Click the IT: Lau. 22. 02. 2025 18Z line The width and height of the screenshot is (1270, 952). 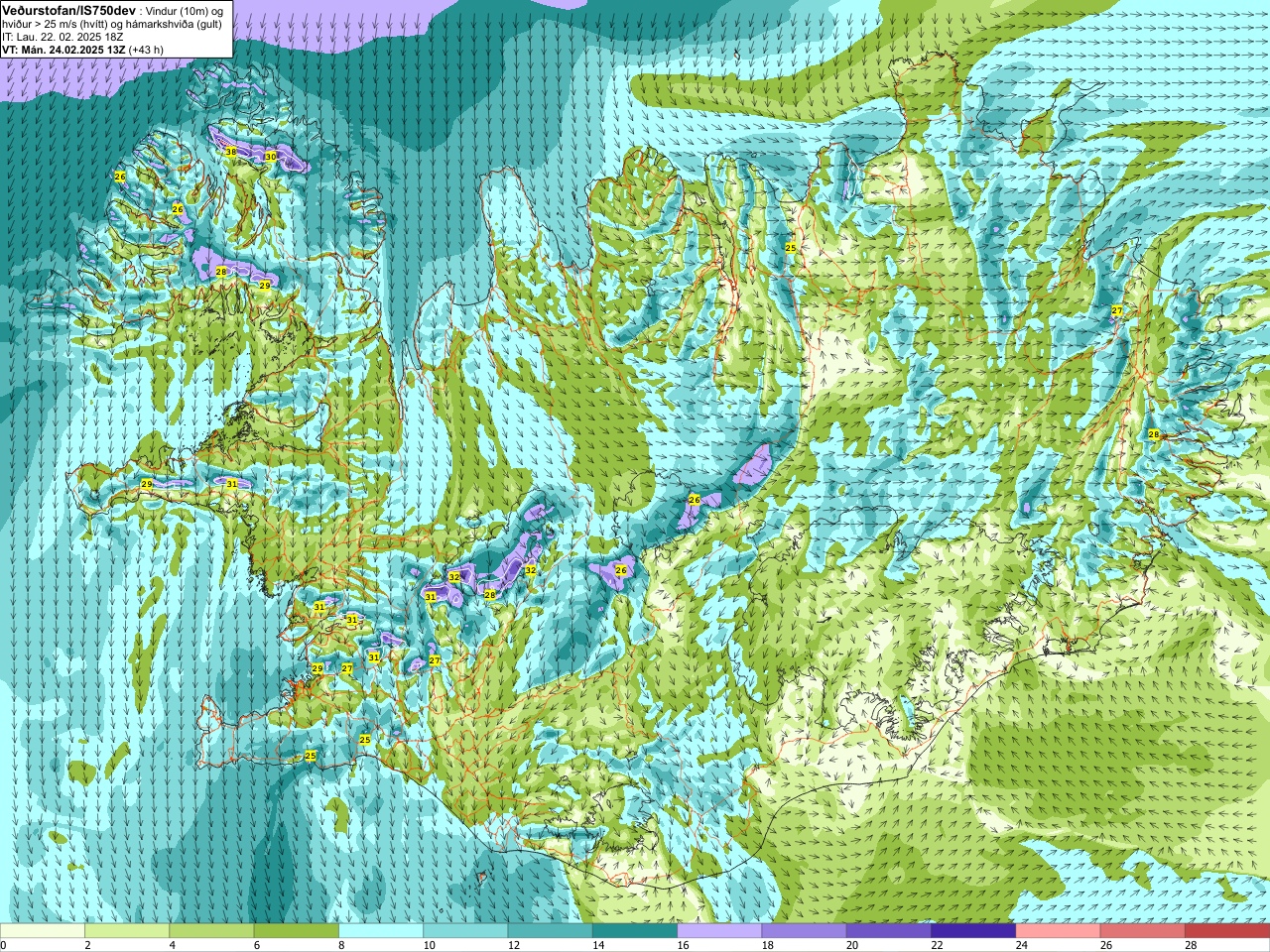coord(63,37)
